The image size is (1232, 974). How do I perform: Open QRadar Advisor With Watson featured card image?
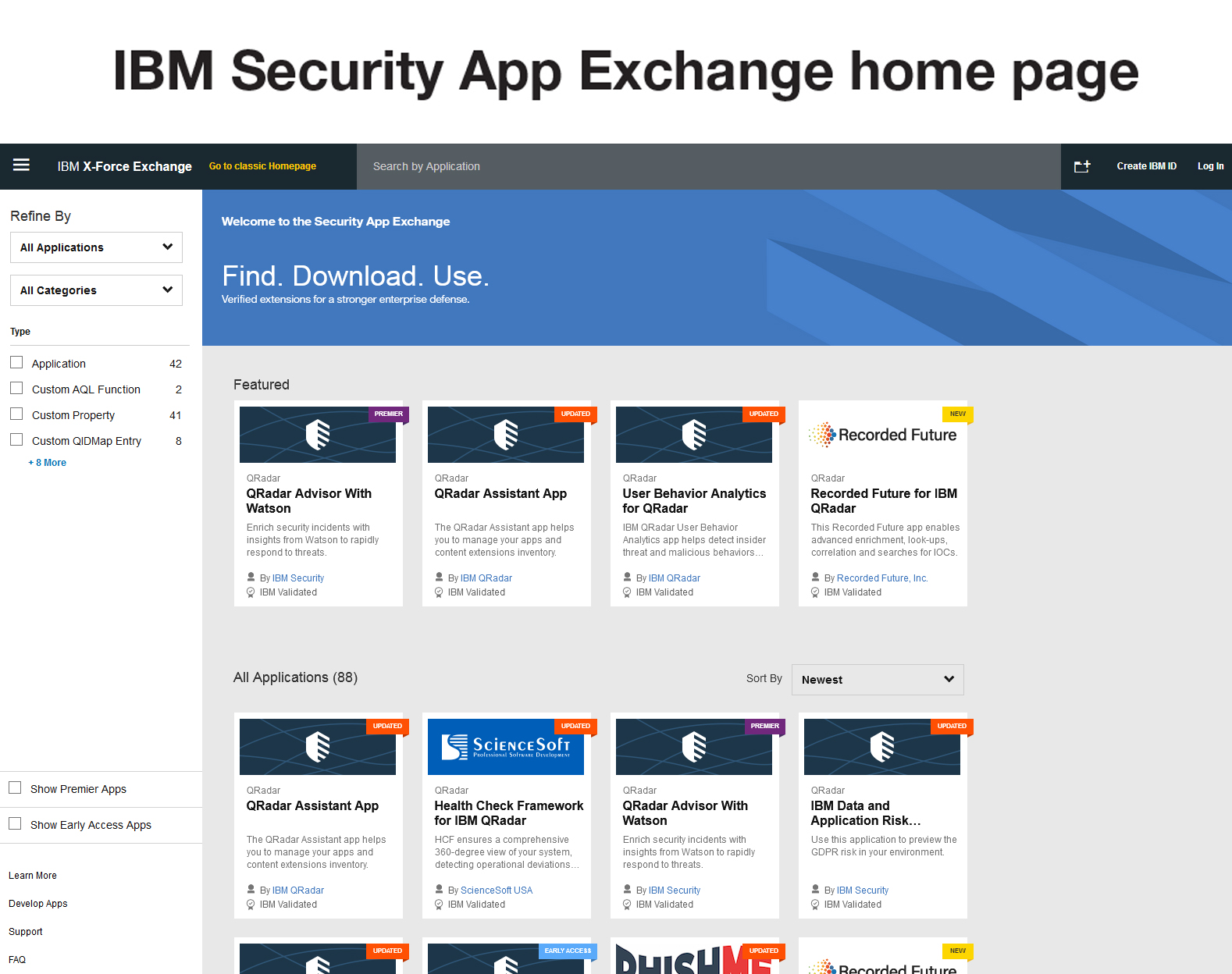(x=318, y=435)
